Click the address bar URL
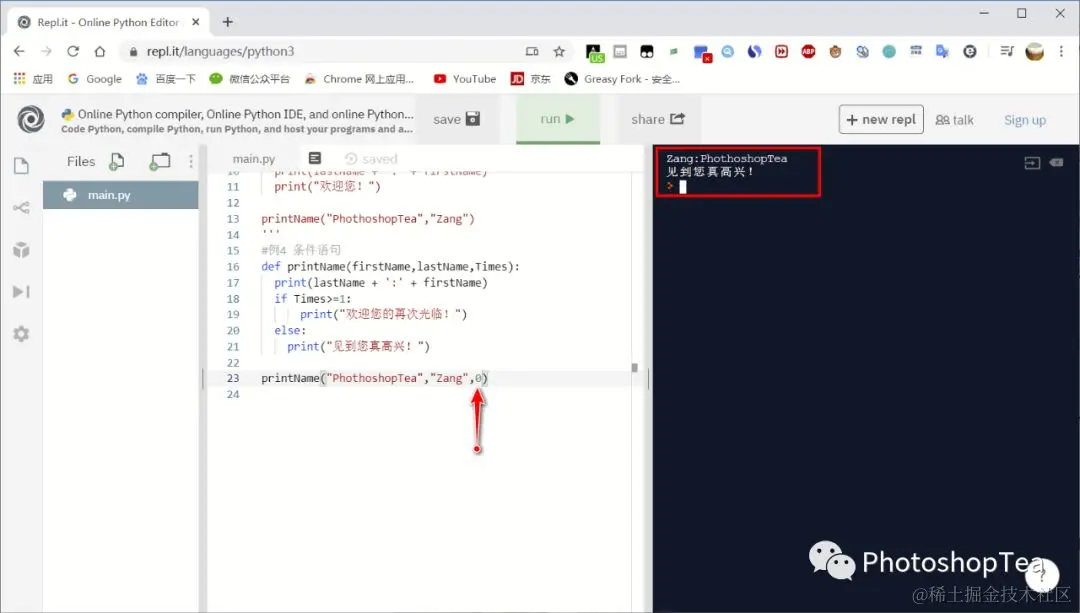The width and height of the screenshot is (1080, 613). (220, 51)
